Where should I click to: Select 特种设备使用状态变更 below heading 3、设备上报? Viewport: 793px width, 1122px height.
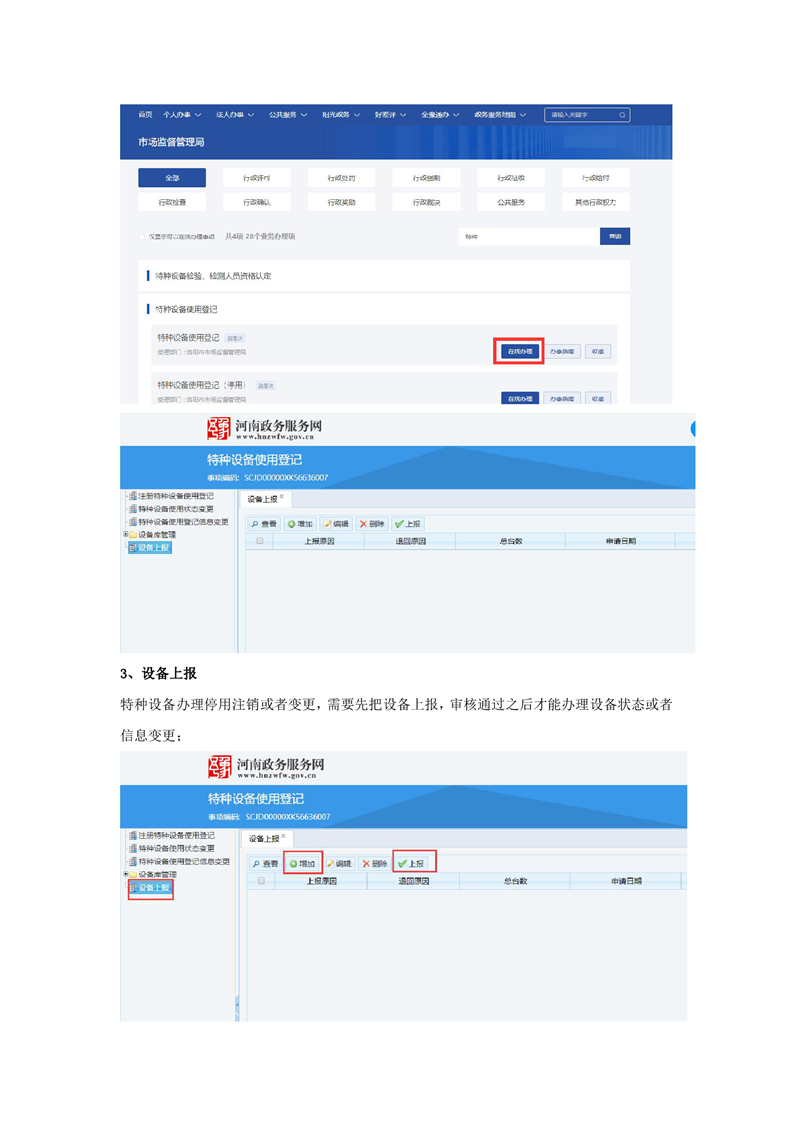point(176,848)
